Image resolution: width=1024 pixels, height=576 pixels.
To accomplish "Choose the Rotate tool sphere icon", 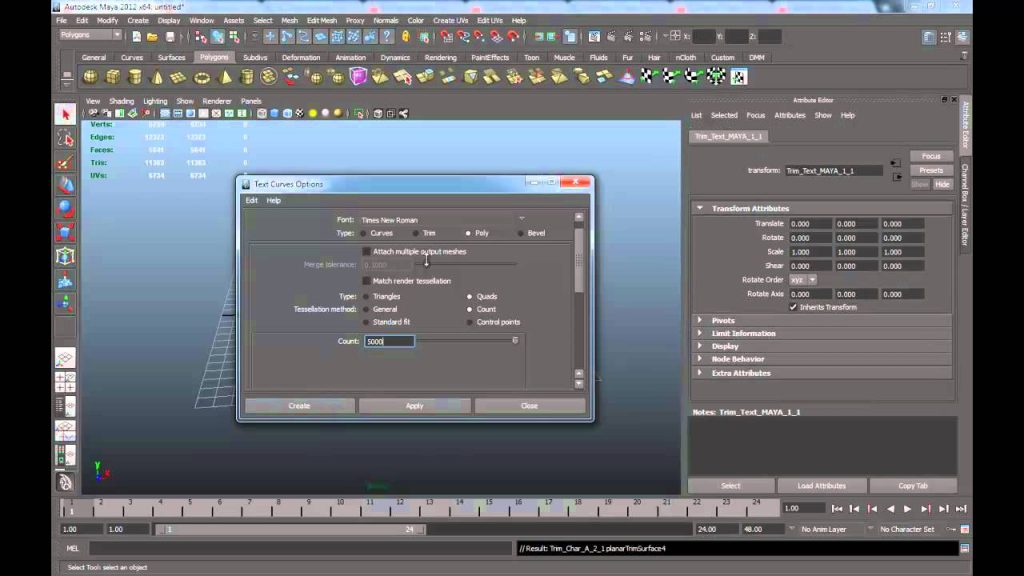I will [x=65, y=209].
